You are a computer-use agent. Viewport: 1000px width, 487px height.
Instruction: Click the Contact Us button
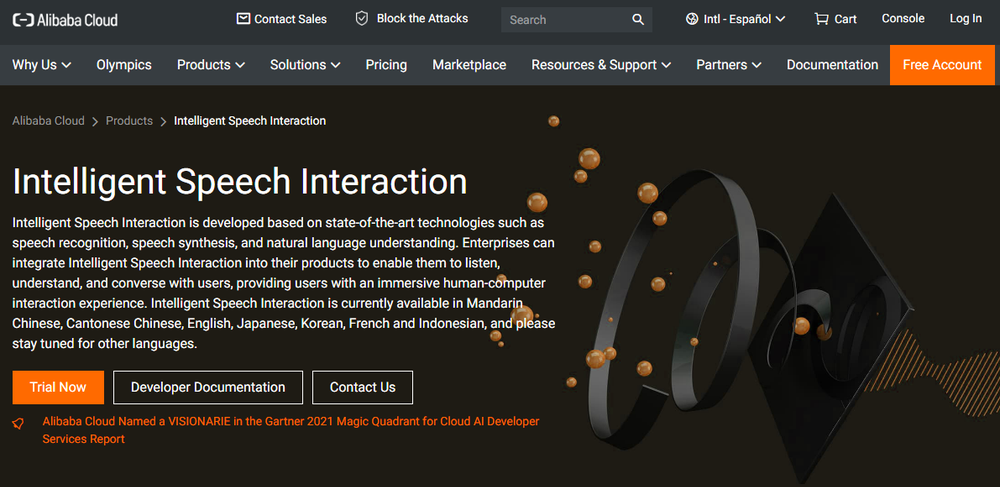pyautogui.click(x=362, y=388)
